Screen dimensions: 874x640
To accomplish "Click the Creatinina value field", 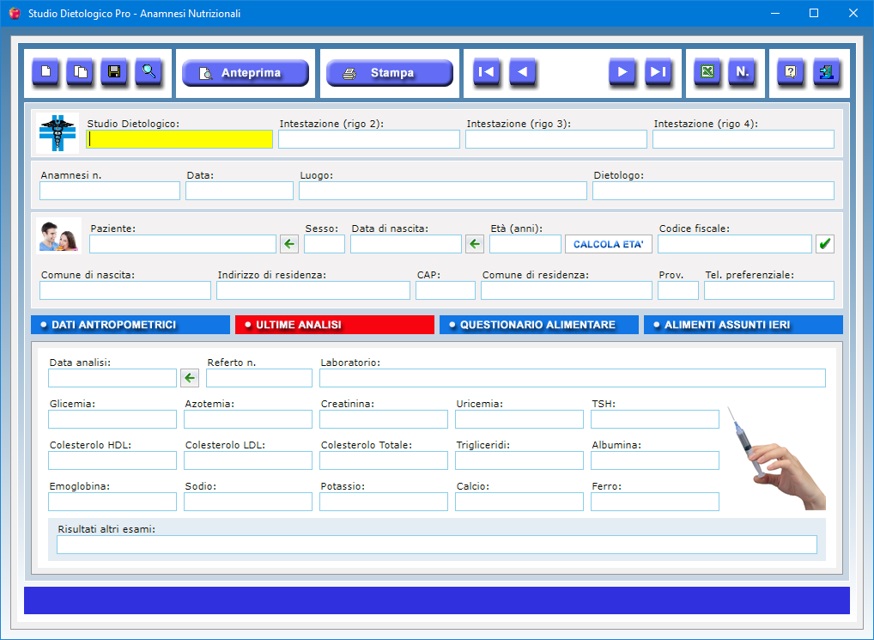I will pos(383,419).
